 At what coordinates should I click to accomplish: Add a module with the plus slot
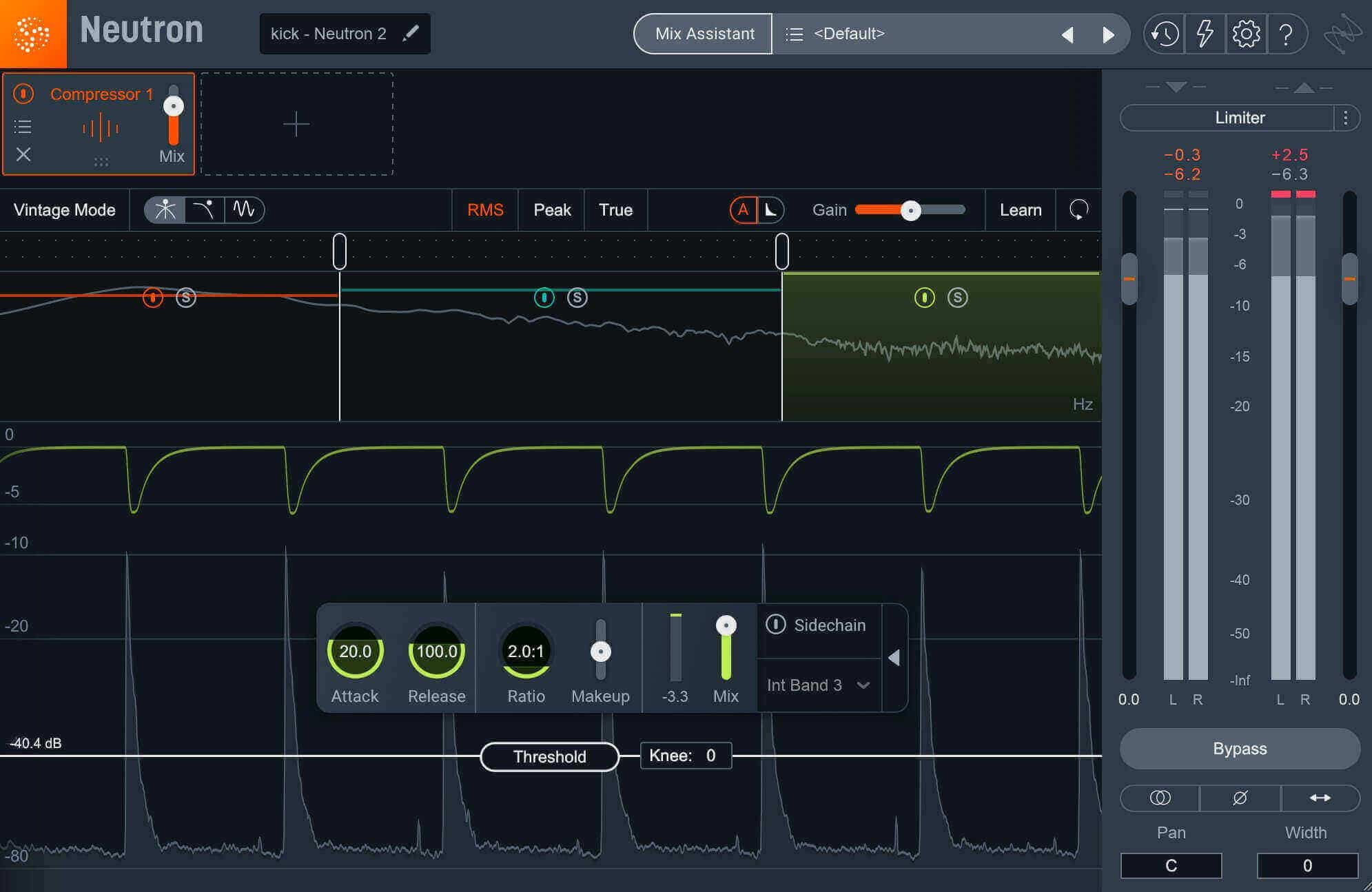(297, 124)
